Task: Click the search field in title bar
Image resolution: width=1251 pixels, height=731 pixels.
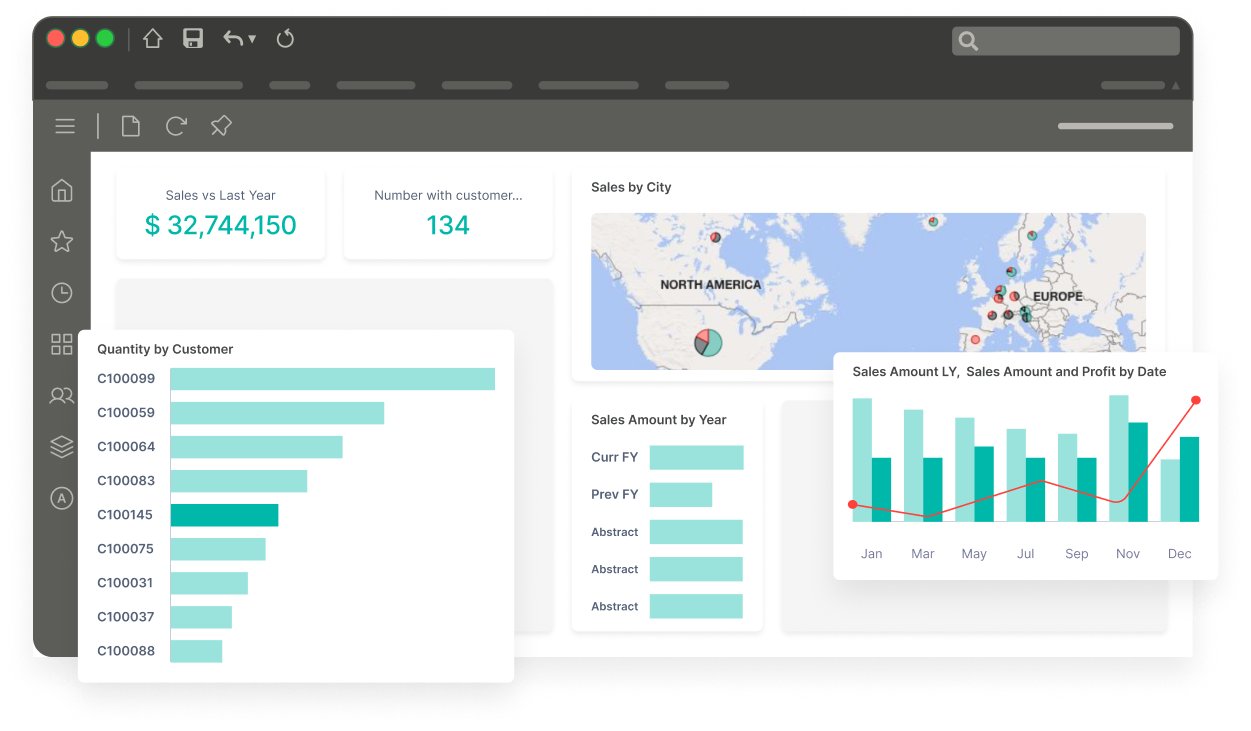Action: click(x=1066, y=41)
